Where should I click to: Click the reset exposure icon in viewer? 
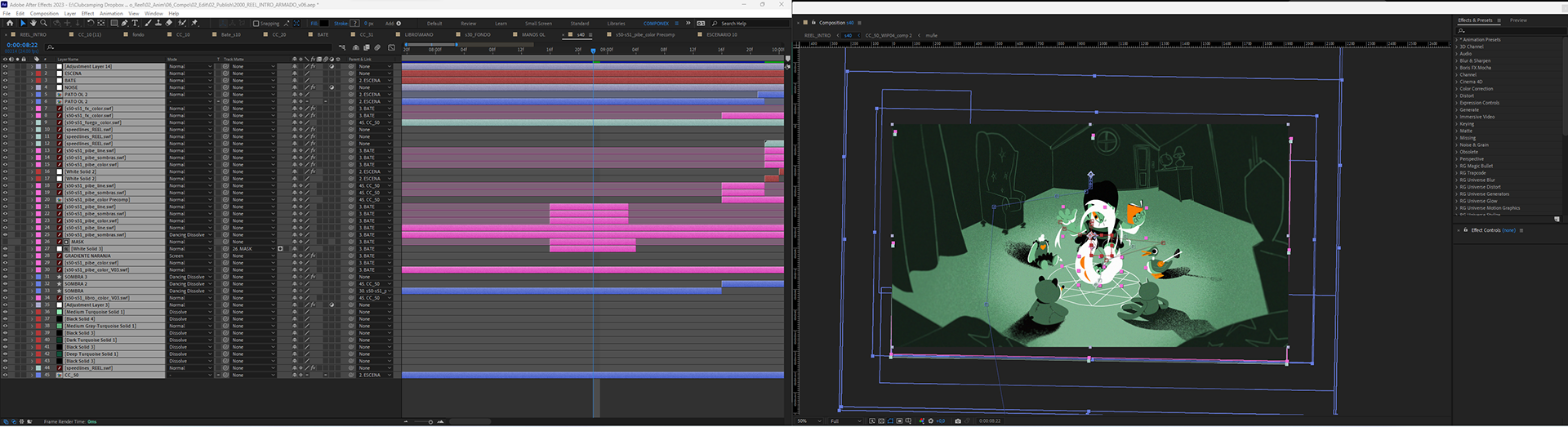tap(931, 421)
